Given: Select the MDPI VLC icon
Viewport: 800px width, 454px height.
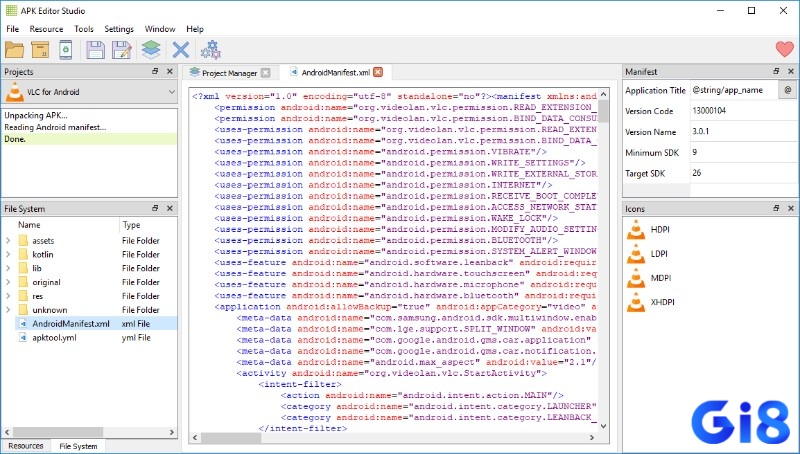Looking at the screenshot, I should point(636,278).
